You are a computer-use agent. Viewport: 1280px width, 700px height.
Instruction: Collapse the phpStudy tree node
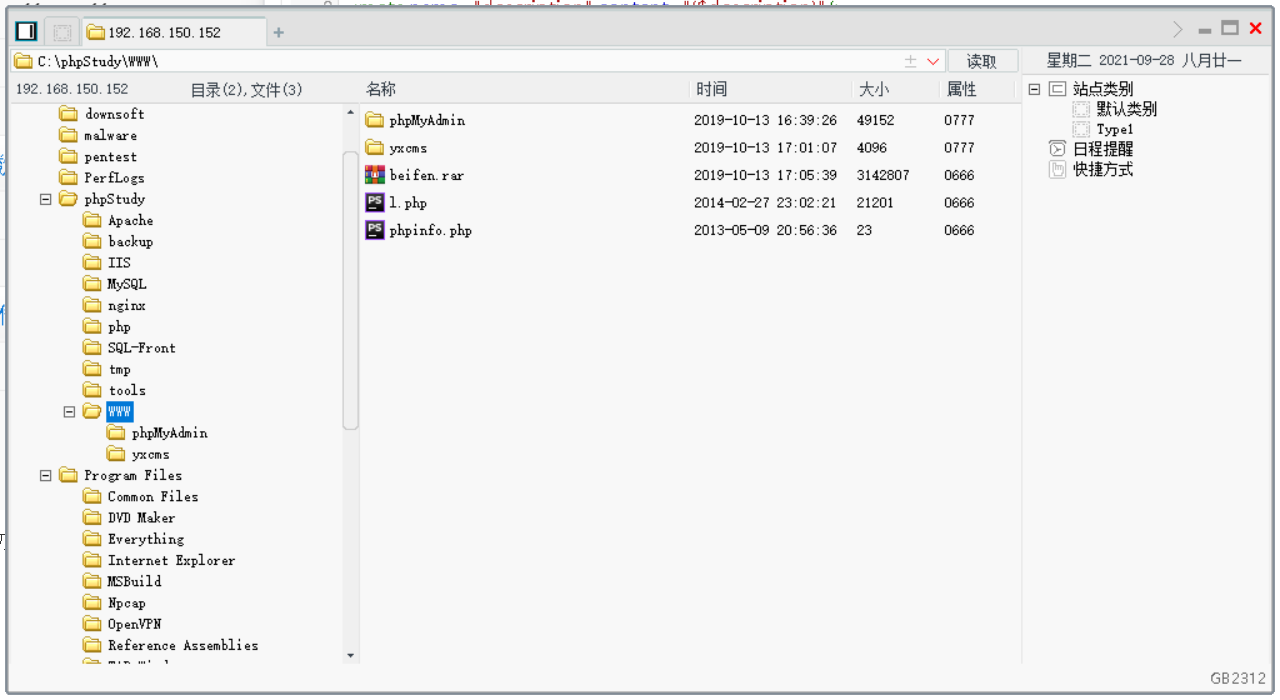(x=45, y=199)
